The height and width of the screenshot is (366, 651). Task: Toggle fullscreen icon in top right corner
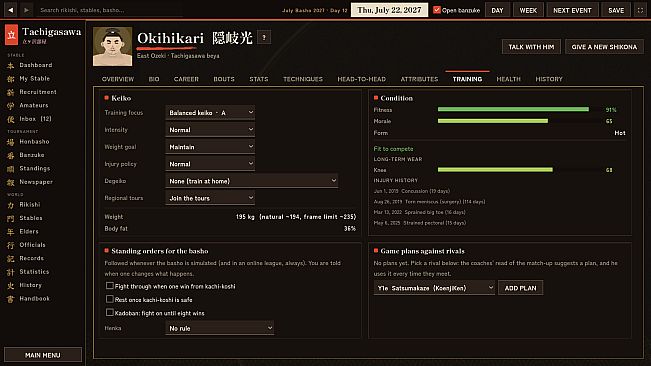pos(640,10)
